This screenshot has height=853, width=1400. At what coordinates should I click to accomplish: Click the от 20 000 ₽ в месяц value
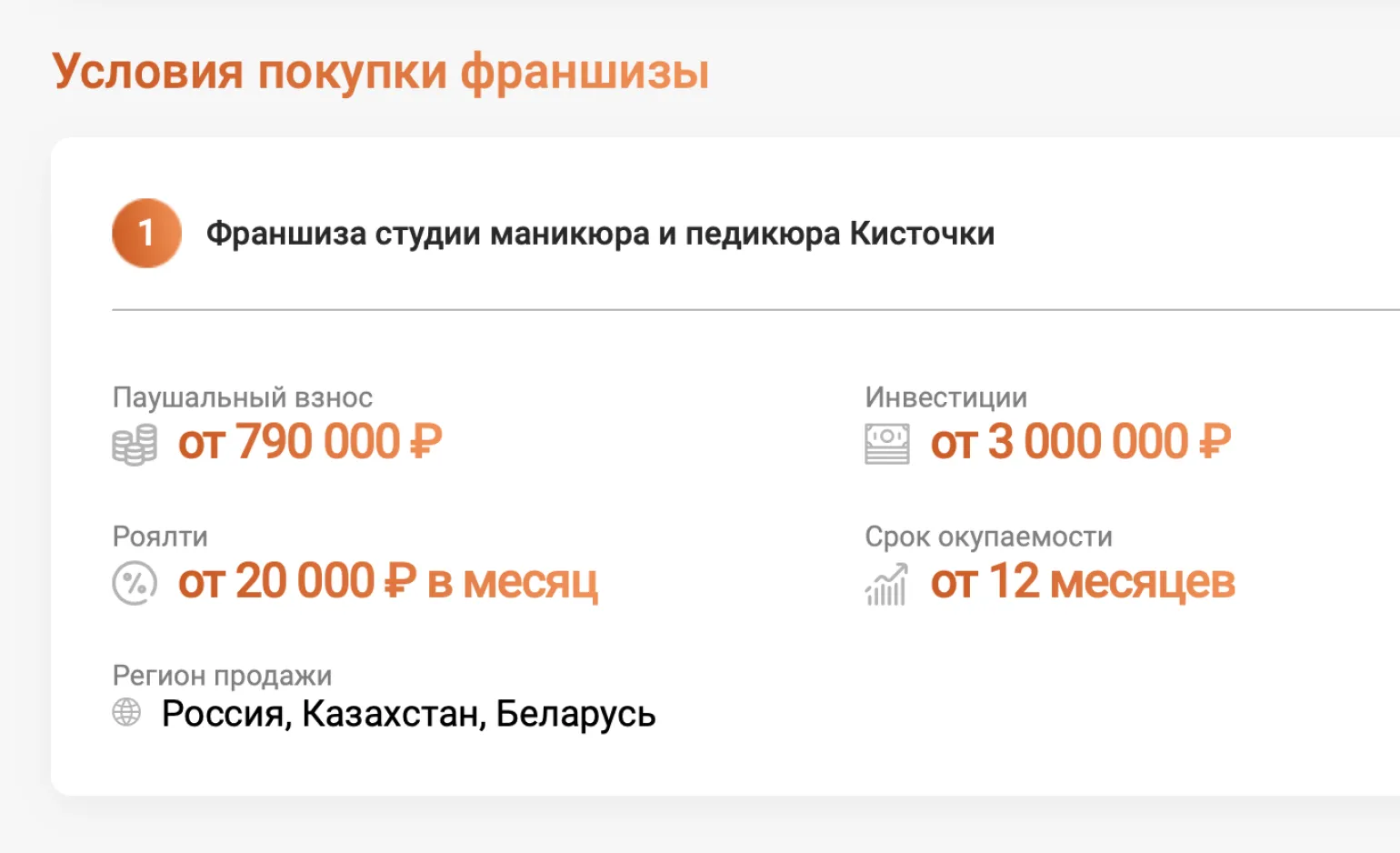pyautogui.click(x=388, y=582)
